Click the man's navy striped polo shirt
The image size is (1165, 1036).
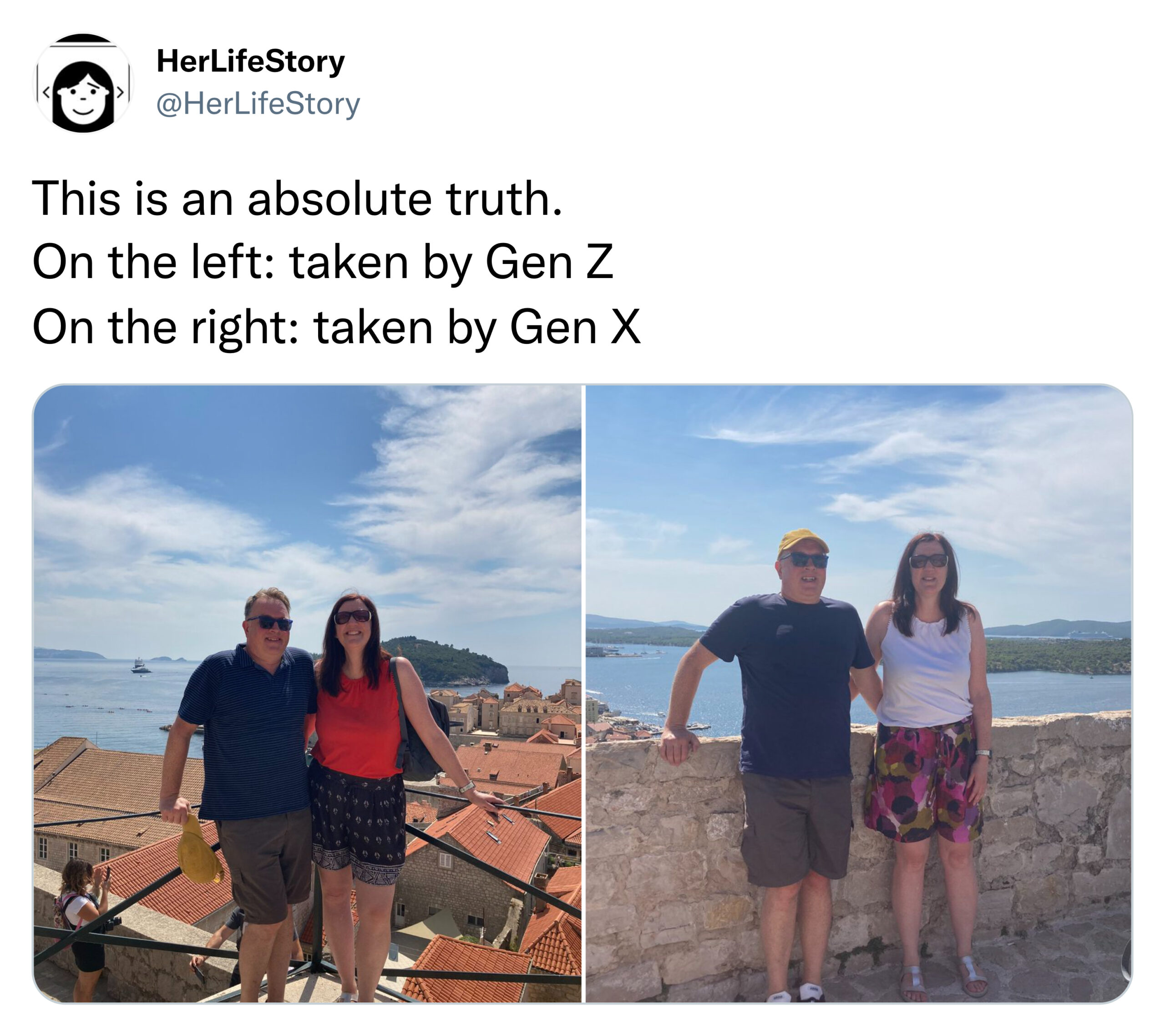pyautogui.click(x=248, y=732)
